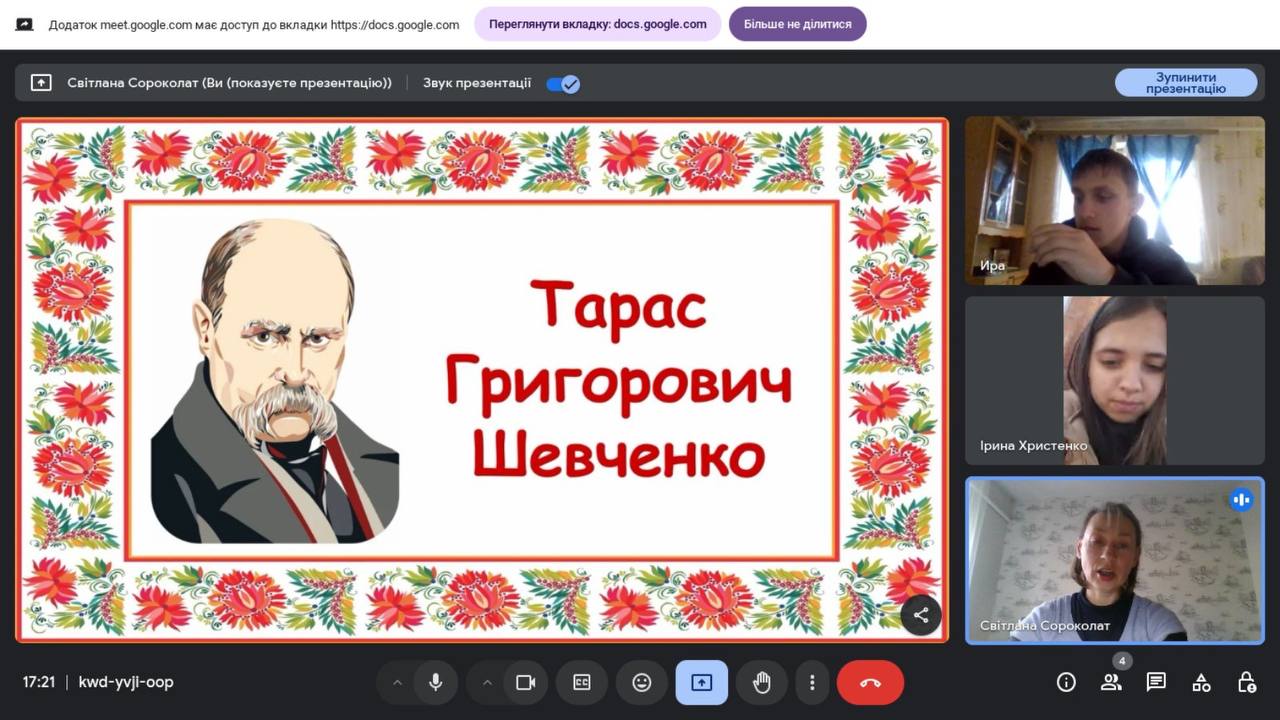Expand microphone audio settings arrow
The image size is (1280, 720).
point(397,682)
